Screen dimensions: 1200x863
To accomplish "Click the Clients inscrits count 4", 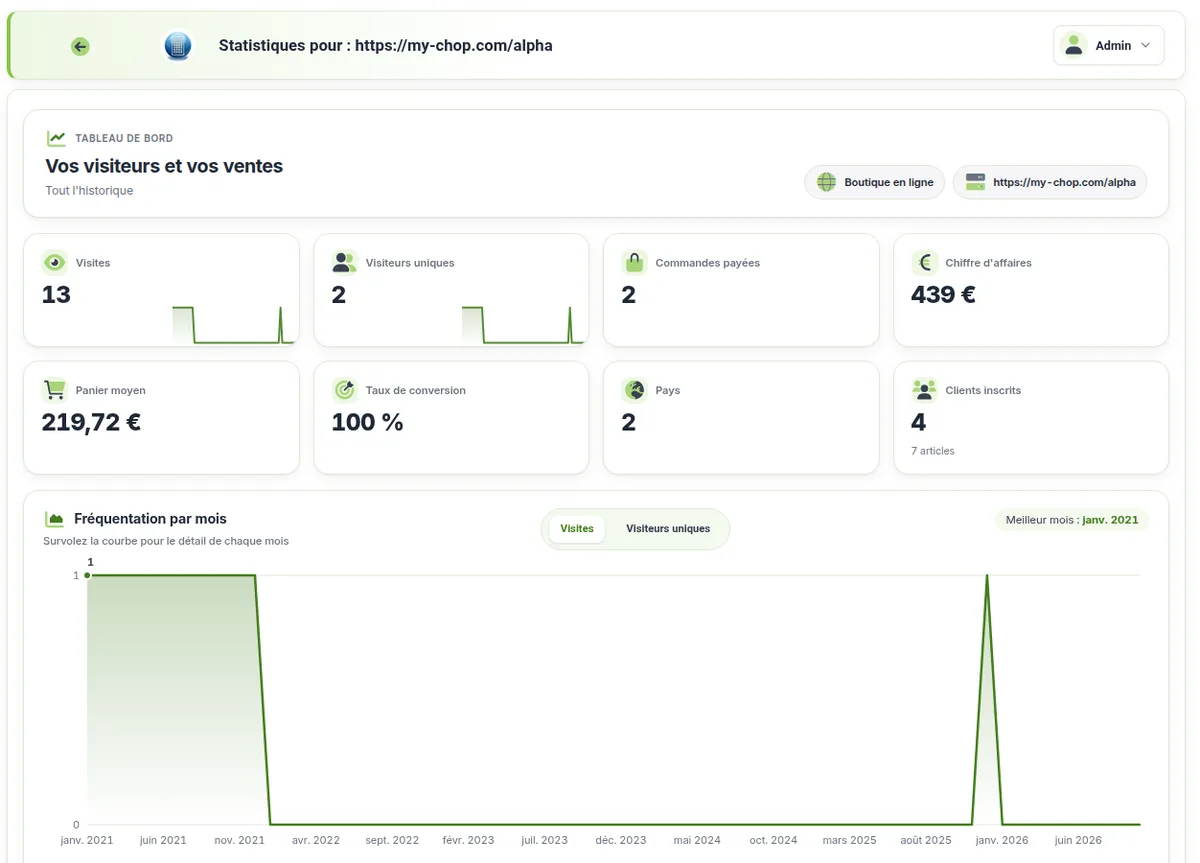I will pyautogui.click(x=919, y=422).
